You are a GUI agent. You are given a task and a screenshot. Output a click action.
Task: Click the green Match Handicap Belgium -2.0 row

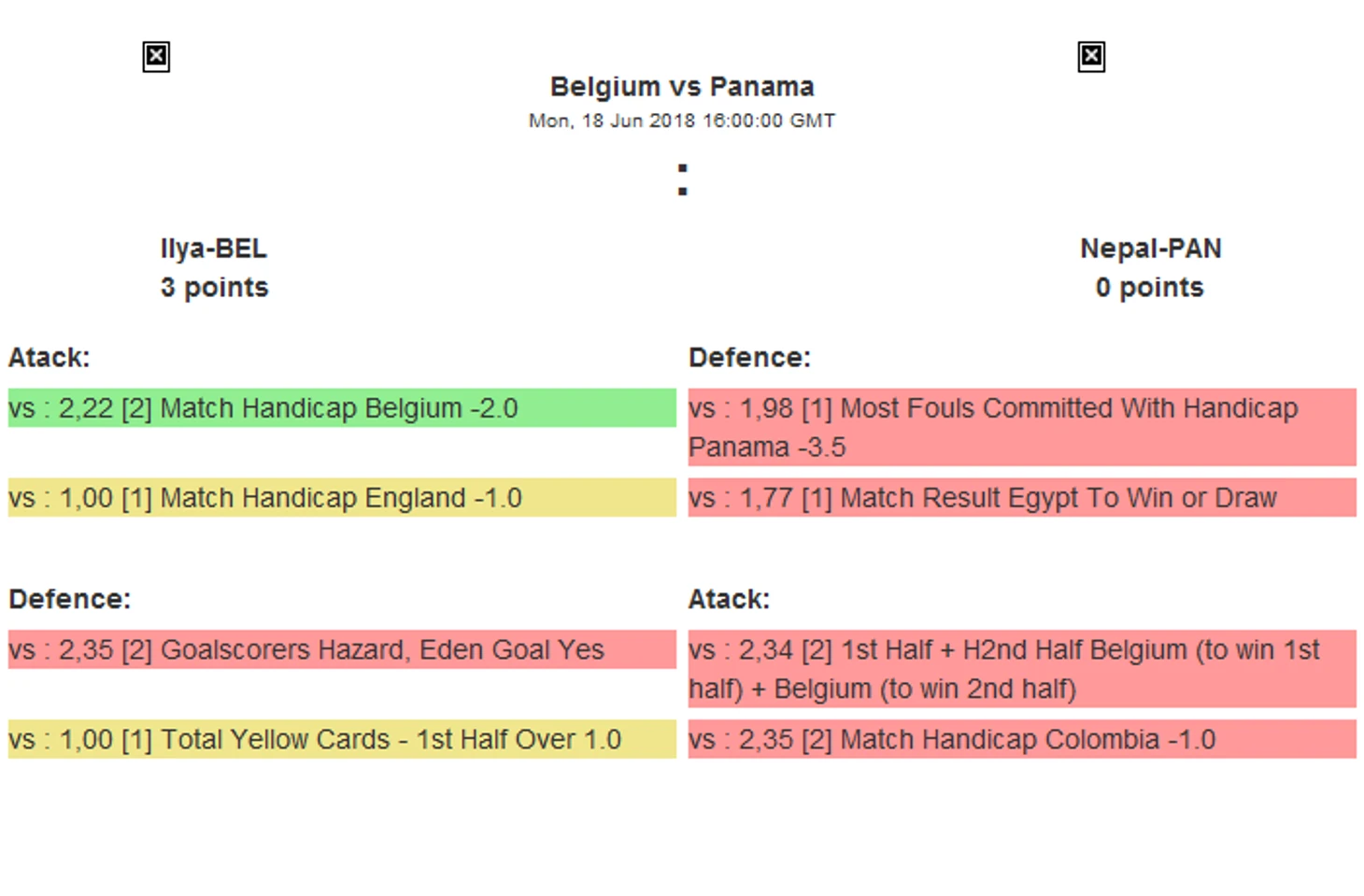pyautogui.click(x=342, y=408)
